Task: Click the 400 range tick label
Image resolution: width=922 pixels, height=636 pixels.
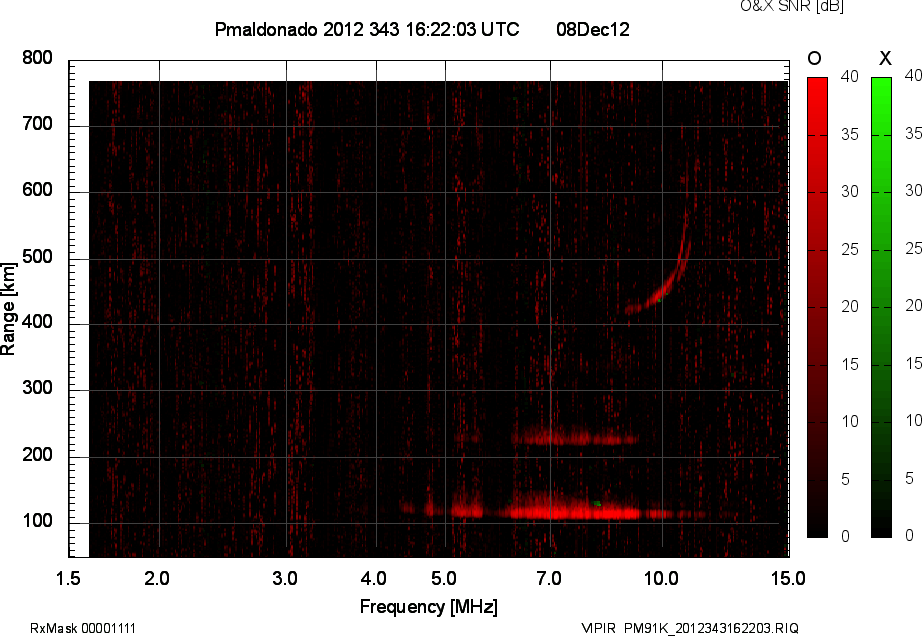Action: click(37, 322)
